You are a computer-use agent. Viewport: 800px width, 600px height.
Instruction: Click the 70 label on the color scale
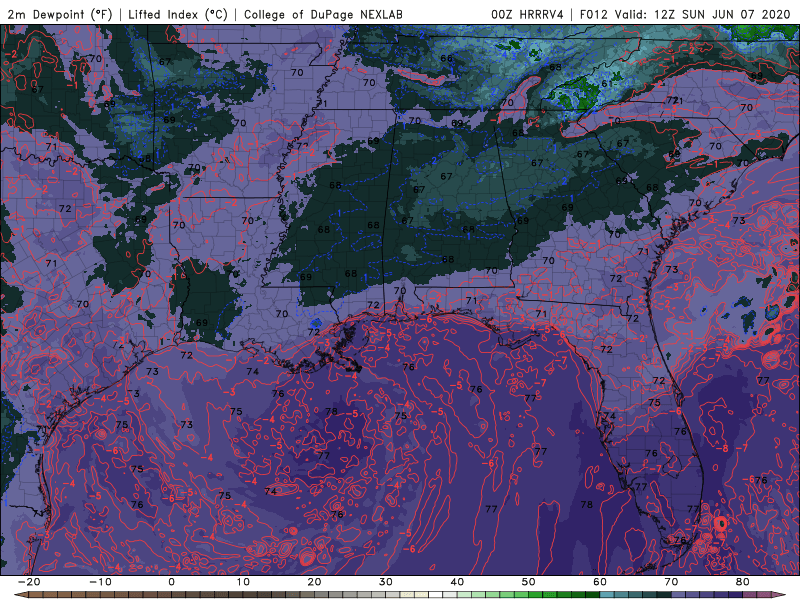coord(671,582)
